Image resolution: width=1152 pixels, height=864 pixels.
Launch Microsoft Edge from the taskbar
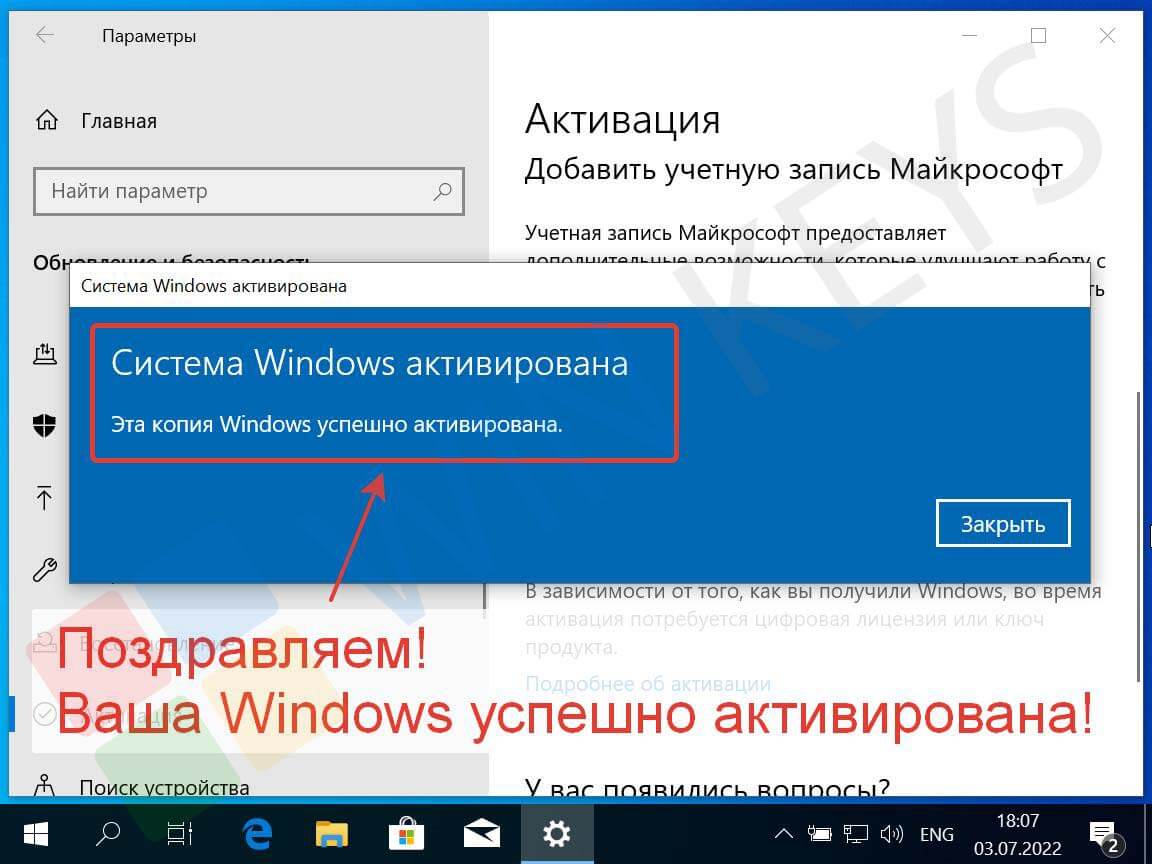(256, 833)
